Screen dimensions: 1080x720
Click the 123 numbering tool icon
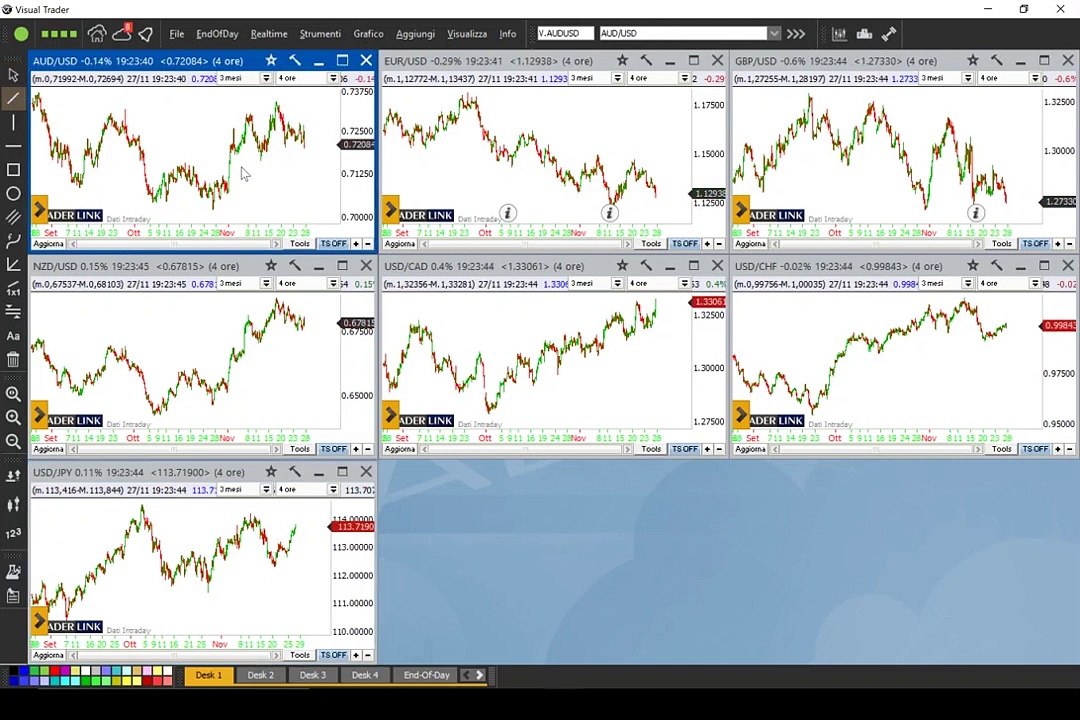click(x=13, y=533)
